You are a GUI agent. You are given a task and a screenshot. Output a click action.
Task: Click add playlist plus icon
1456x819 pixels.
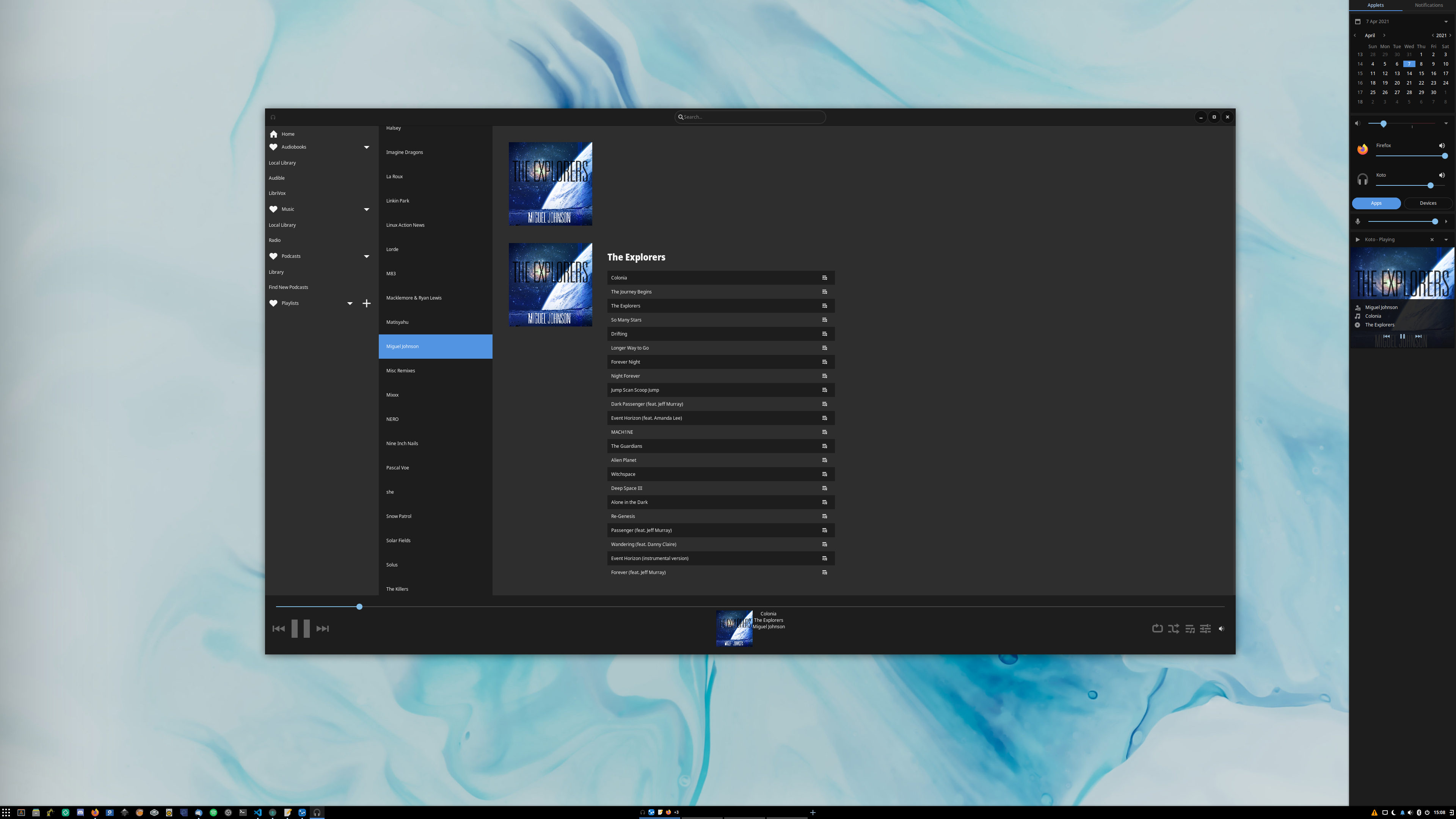point(366,303)
